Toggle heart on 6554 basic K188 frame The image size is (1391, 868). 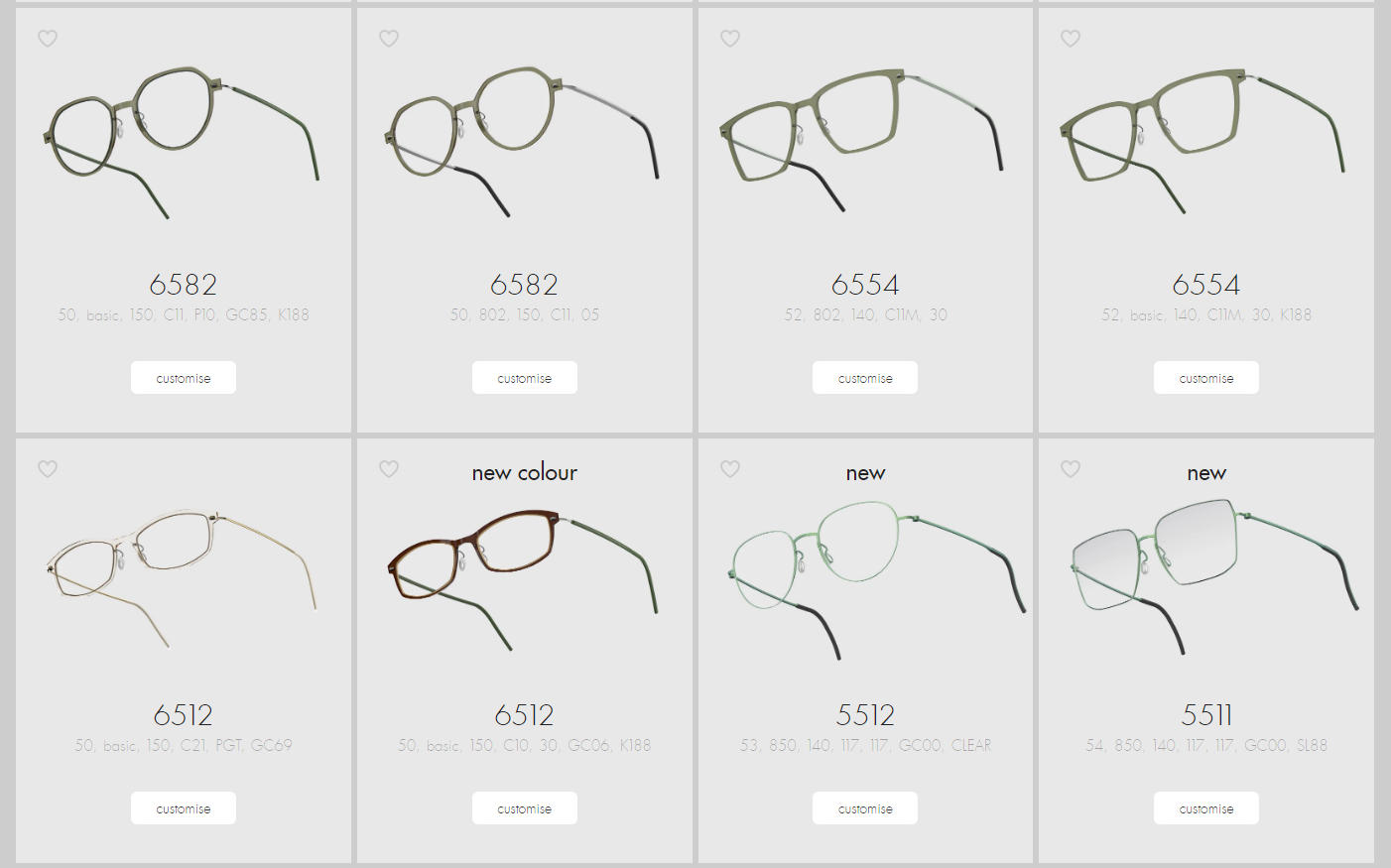pyautogui.click(x=1071, y=39)
